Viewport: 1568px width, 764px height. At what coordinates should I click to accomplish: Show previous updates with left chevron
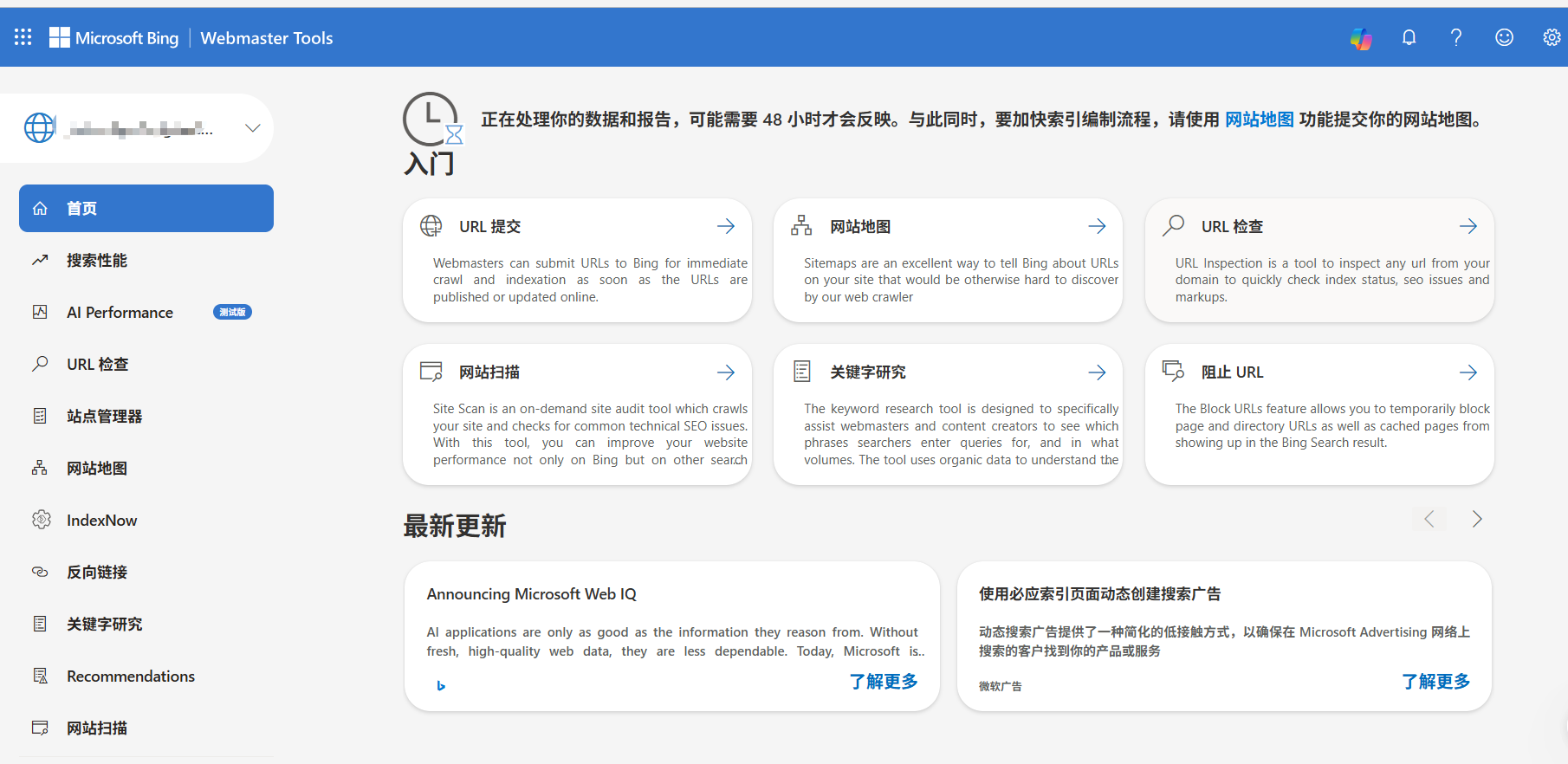click(1429, 519)
